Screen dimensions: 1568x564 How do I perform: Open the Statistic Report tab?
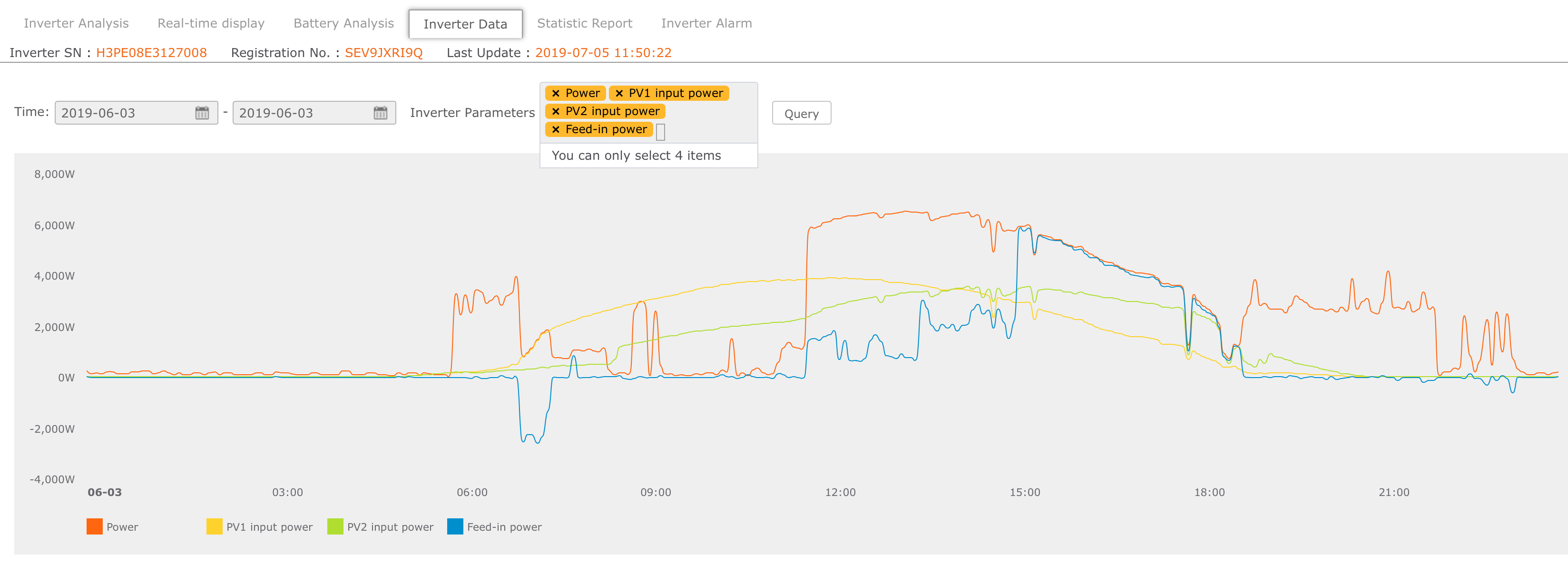click(584, 23)
